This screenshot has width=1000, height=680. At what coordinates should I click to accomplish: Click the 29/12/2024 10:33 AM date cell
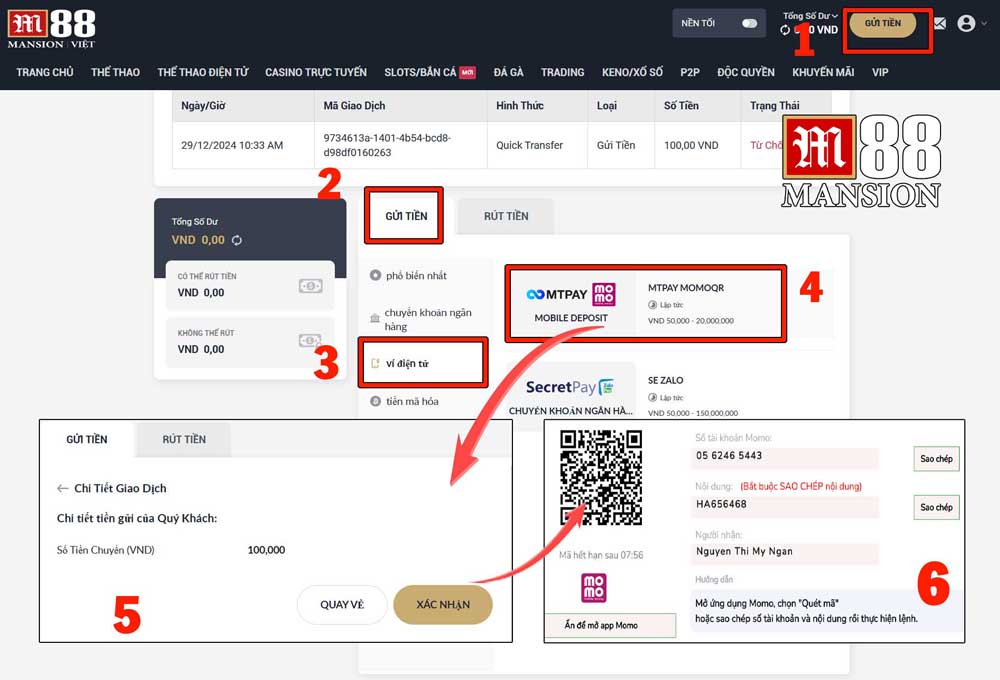coord(244,145)
